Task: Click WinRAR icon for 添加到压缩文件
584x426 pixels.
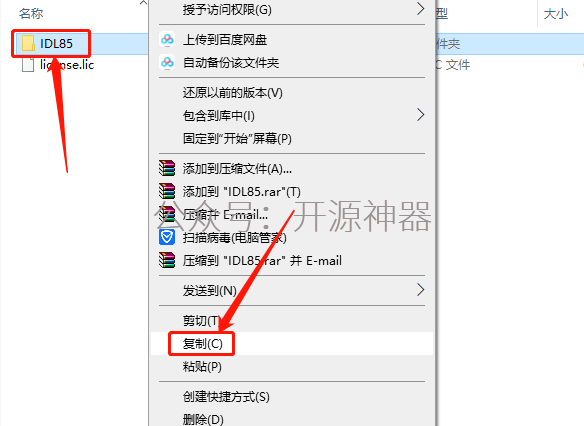Action: tap(167, 168)
